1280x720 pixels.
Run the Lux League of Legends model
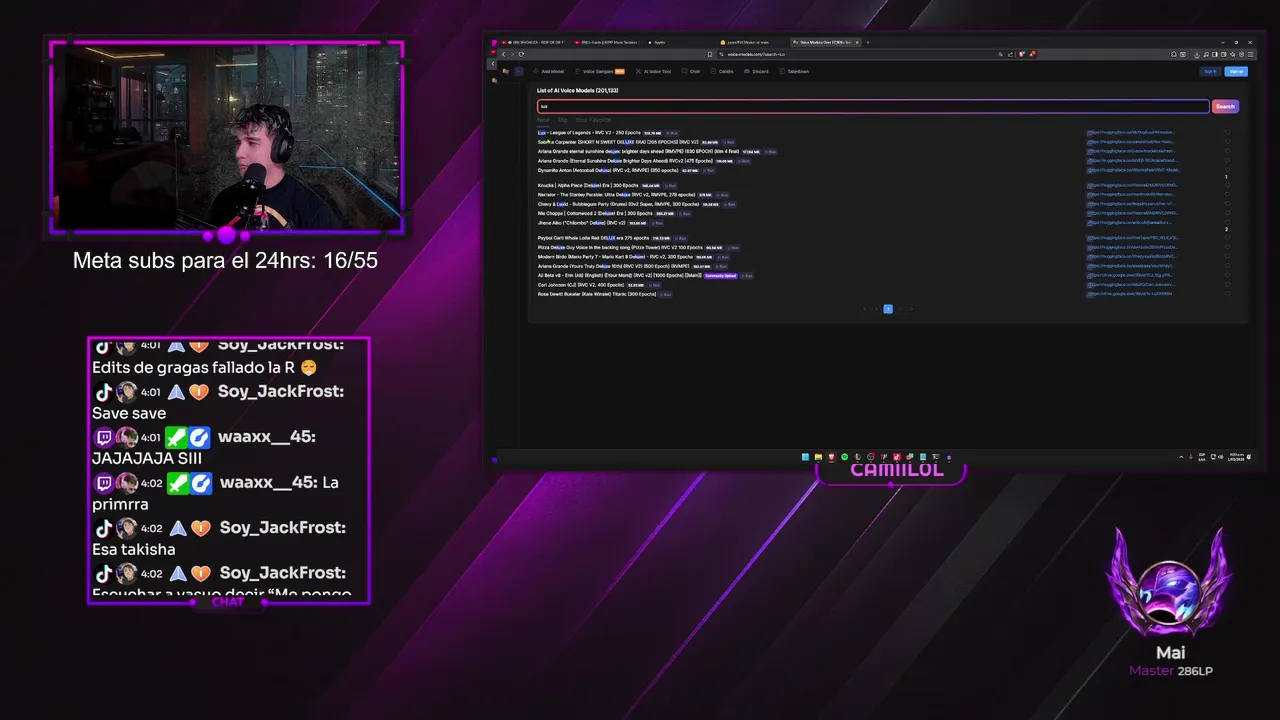pyautogui.click(x=672, y=133)
